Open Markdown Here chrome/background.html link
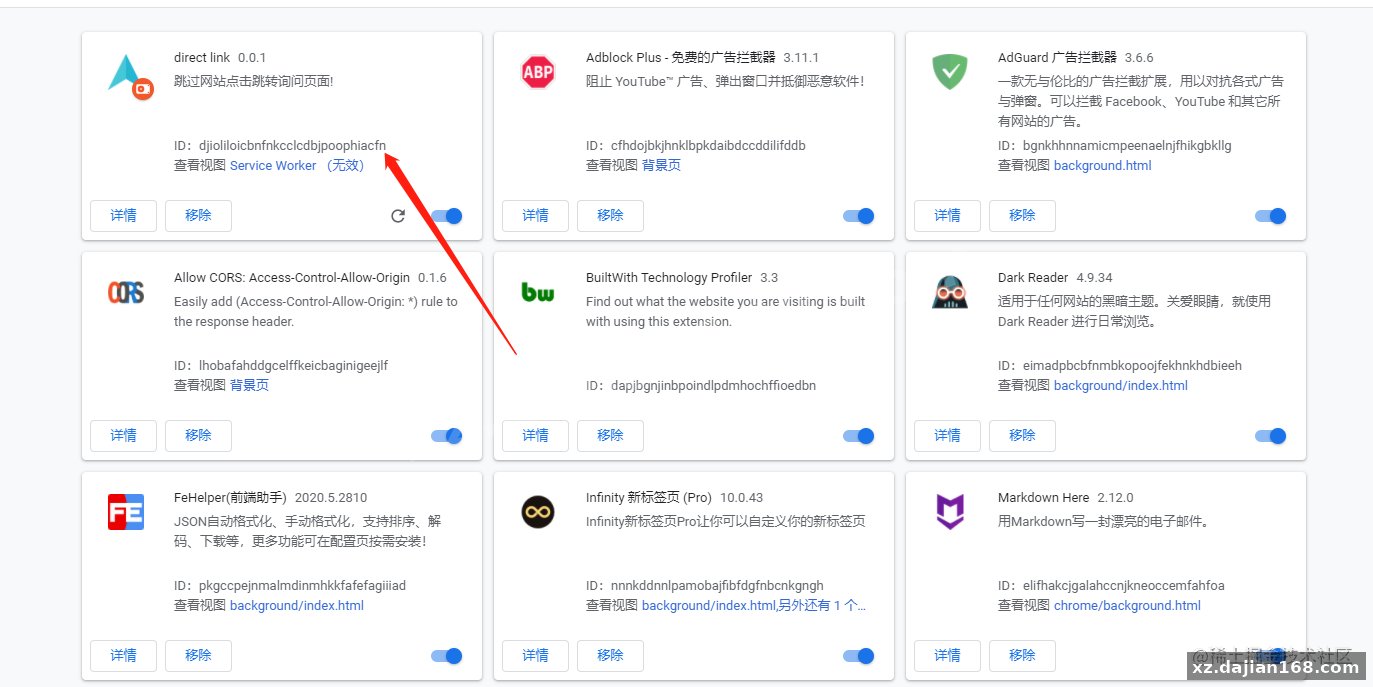 point(1127,606)
